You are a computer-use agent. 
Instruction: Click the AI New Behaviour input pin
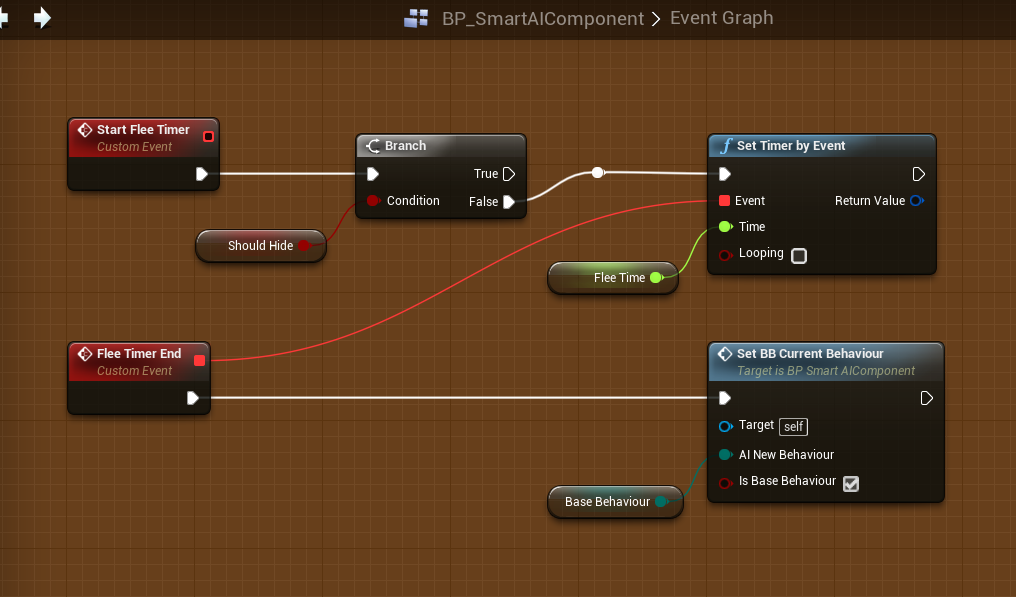[725, 454]
